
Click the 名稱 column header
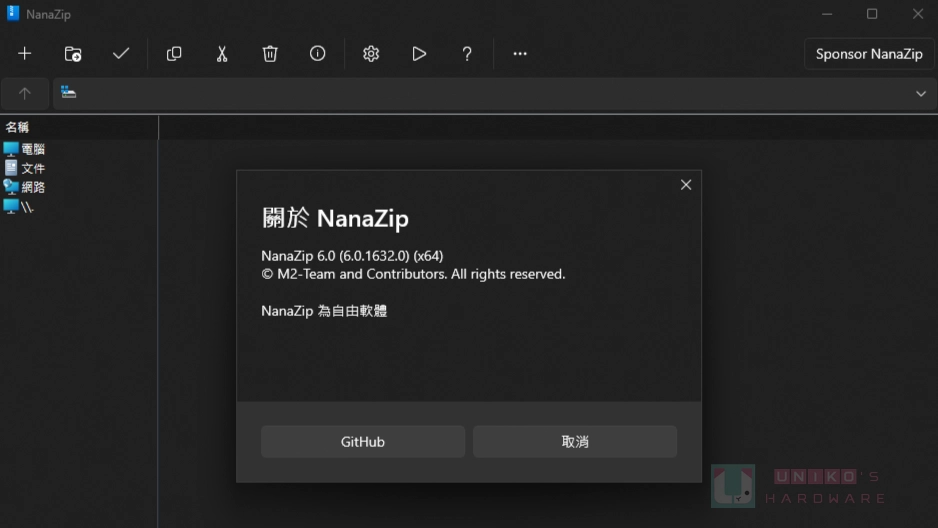point(17,127)
